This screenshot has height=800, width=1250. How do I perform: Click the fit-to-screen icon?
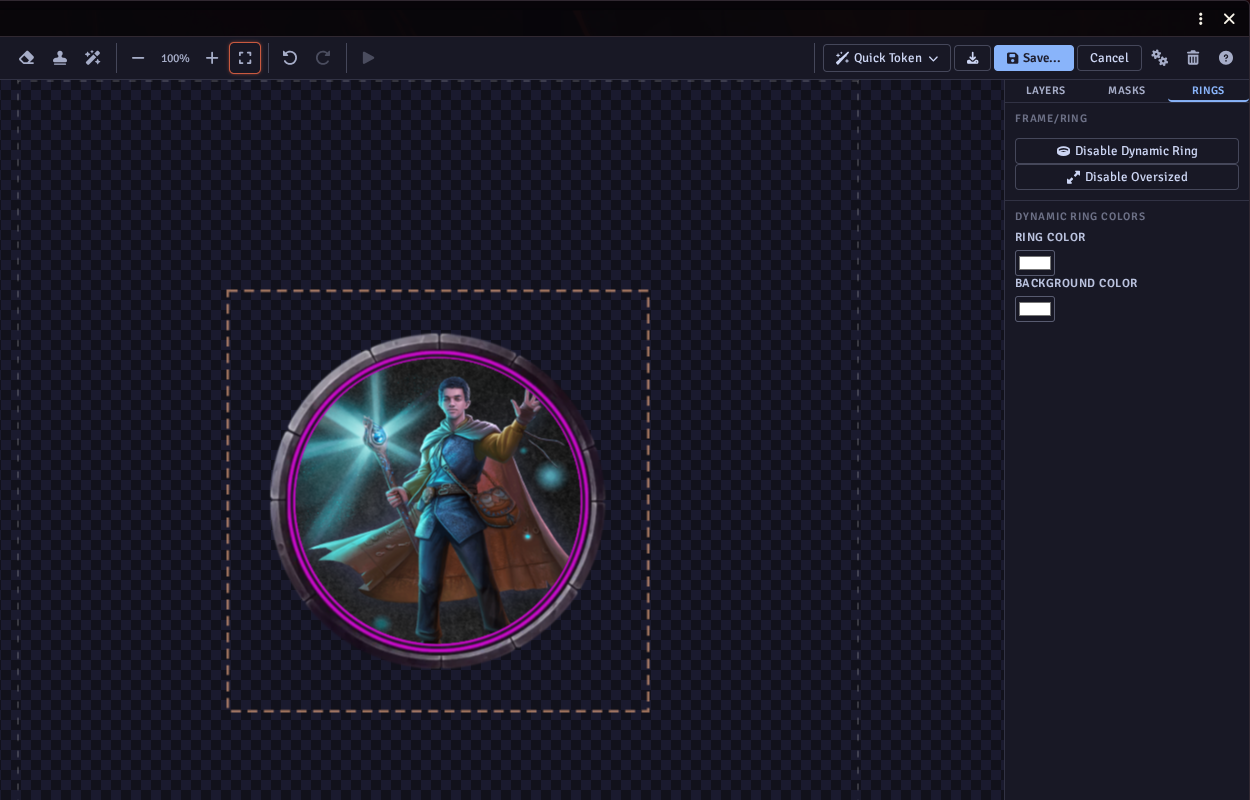coord(245,58)
